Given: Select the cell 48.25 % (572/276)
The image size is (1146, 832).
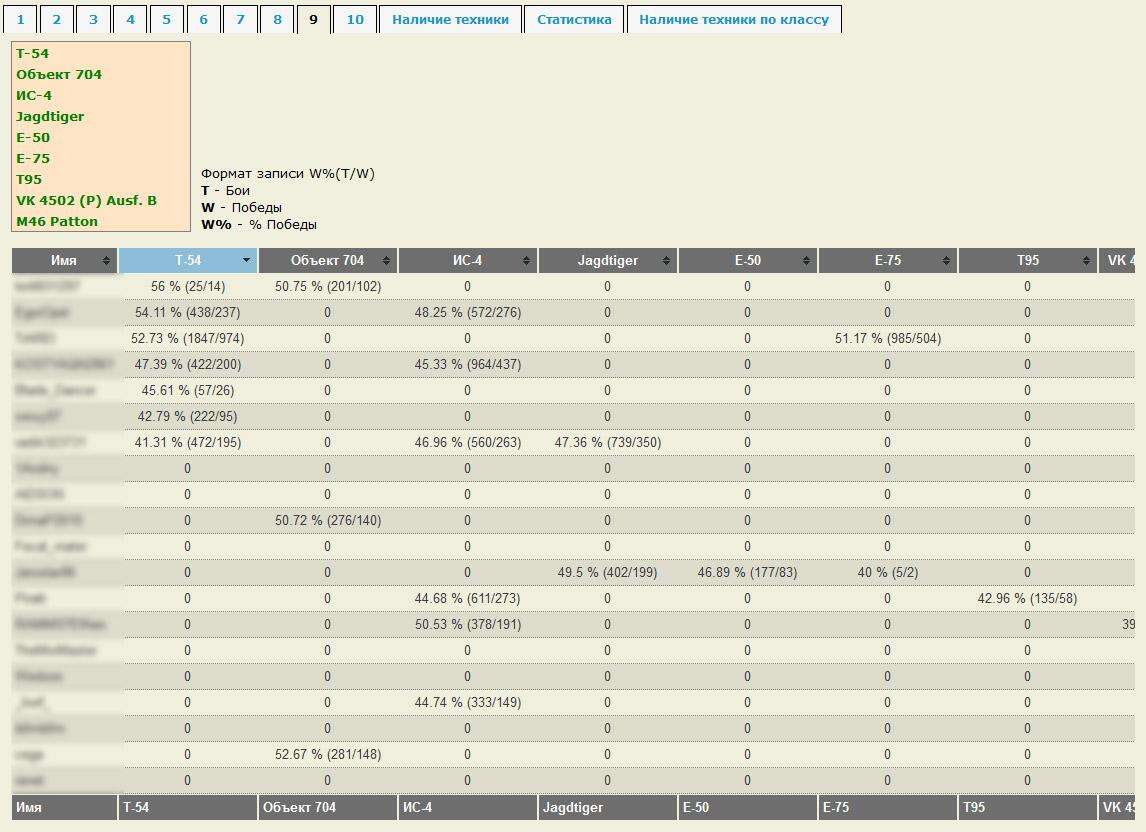Looking at the screenshot, I should [468, 312].
